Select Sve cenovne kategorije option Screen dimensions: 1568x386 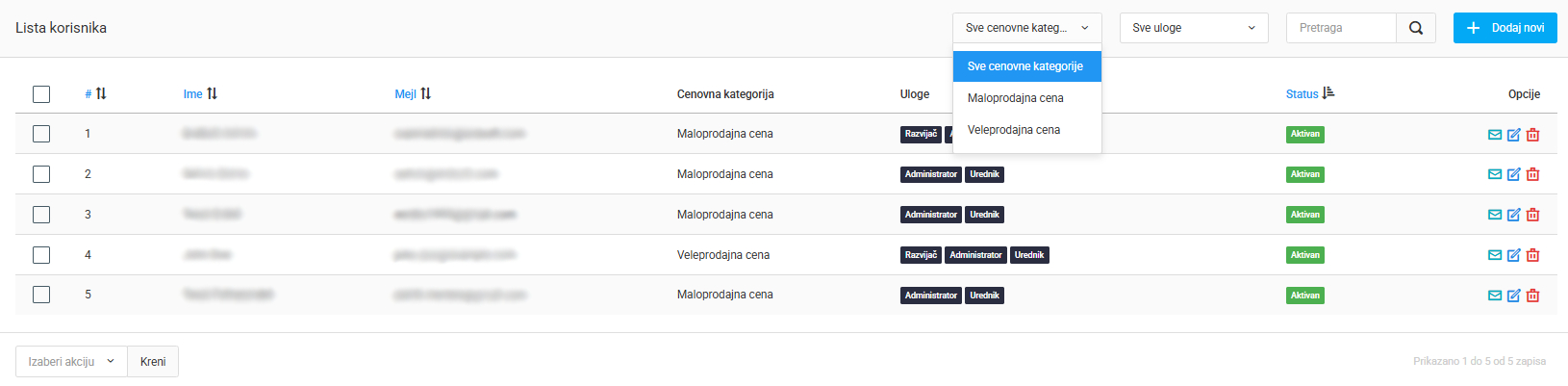(1027, 66)
